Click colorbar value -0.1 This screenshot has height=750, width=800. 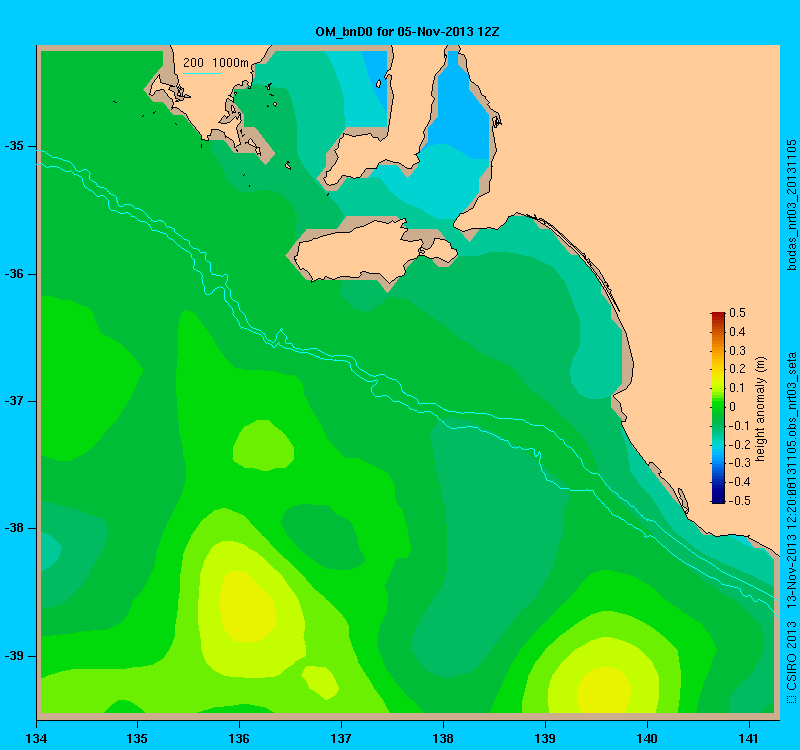click(738, 426)
